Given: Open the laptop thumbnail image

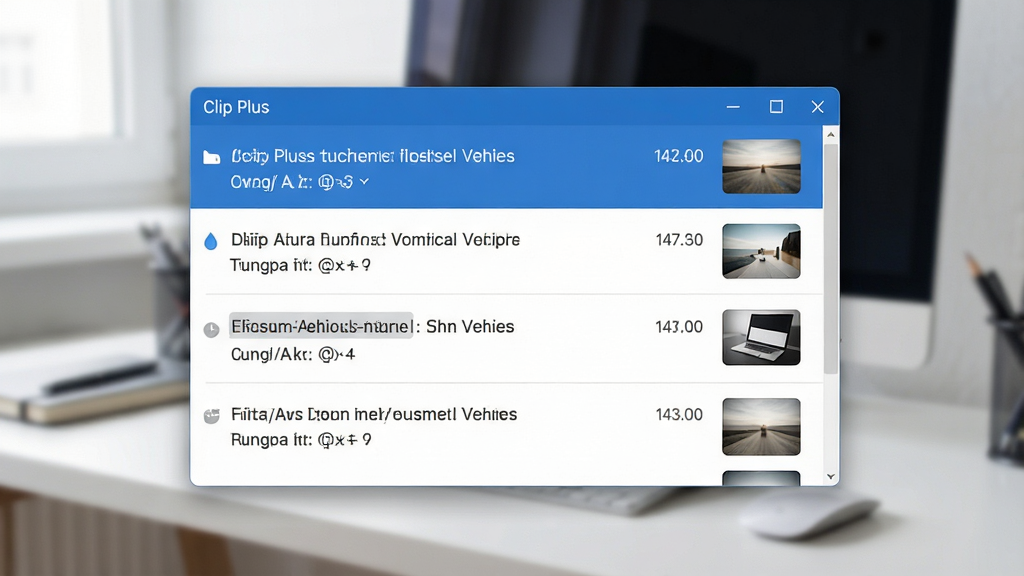Looking at the screenshot, I should pos(761,337).
